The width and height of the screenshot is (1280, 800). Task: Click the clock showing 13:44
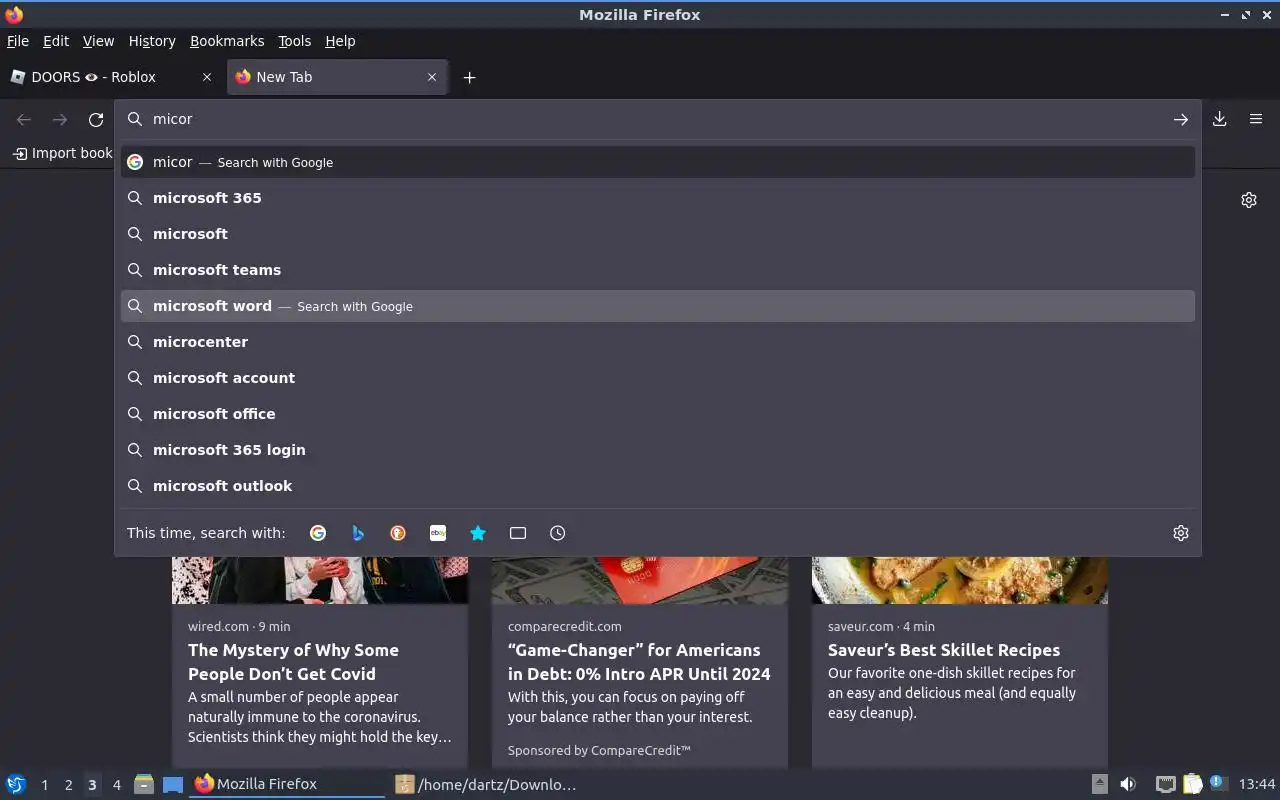click(x=1257, y=784)
